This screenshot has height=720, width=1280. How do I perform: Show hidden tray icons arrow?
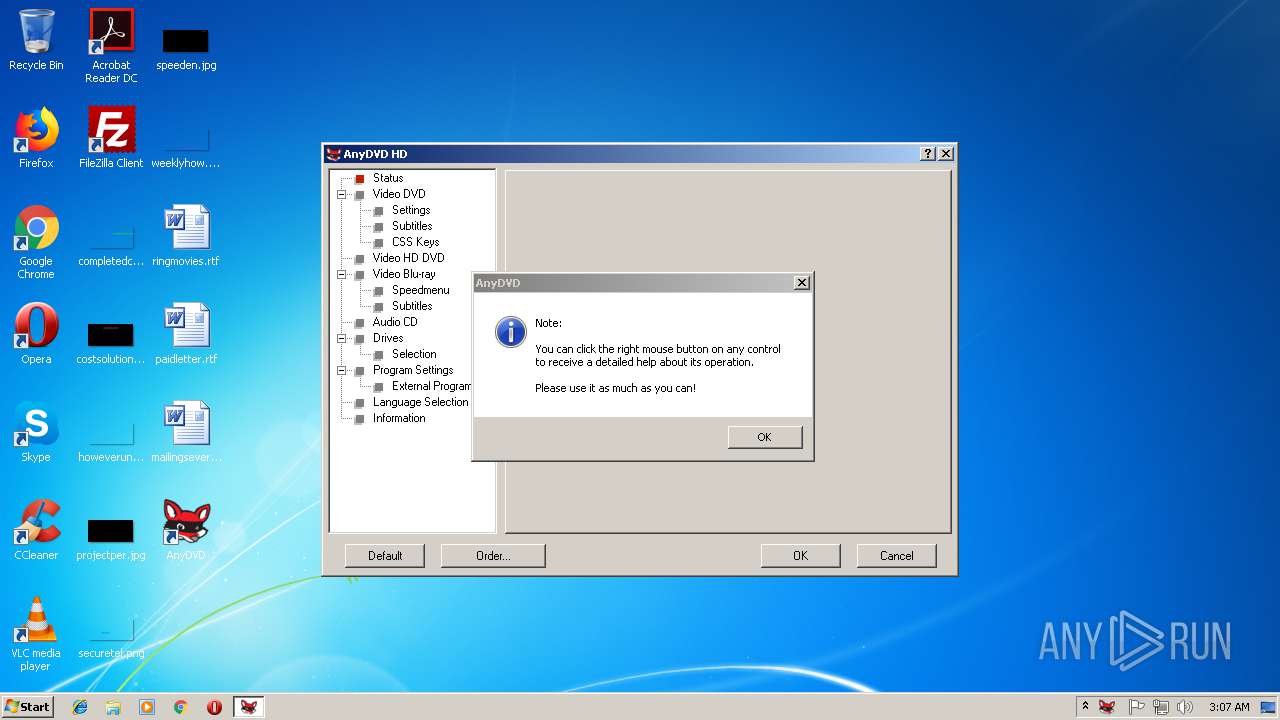click(1085, 706)
